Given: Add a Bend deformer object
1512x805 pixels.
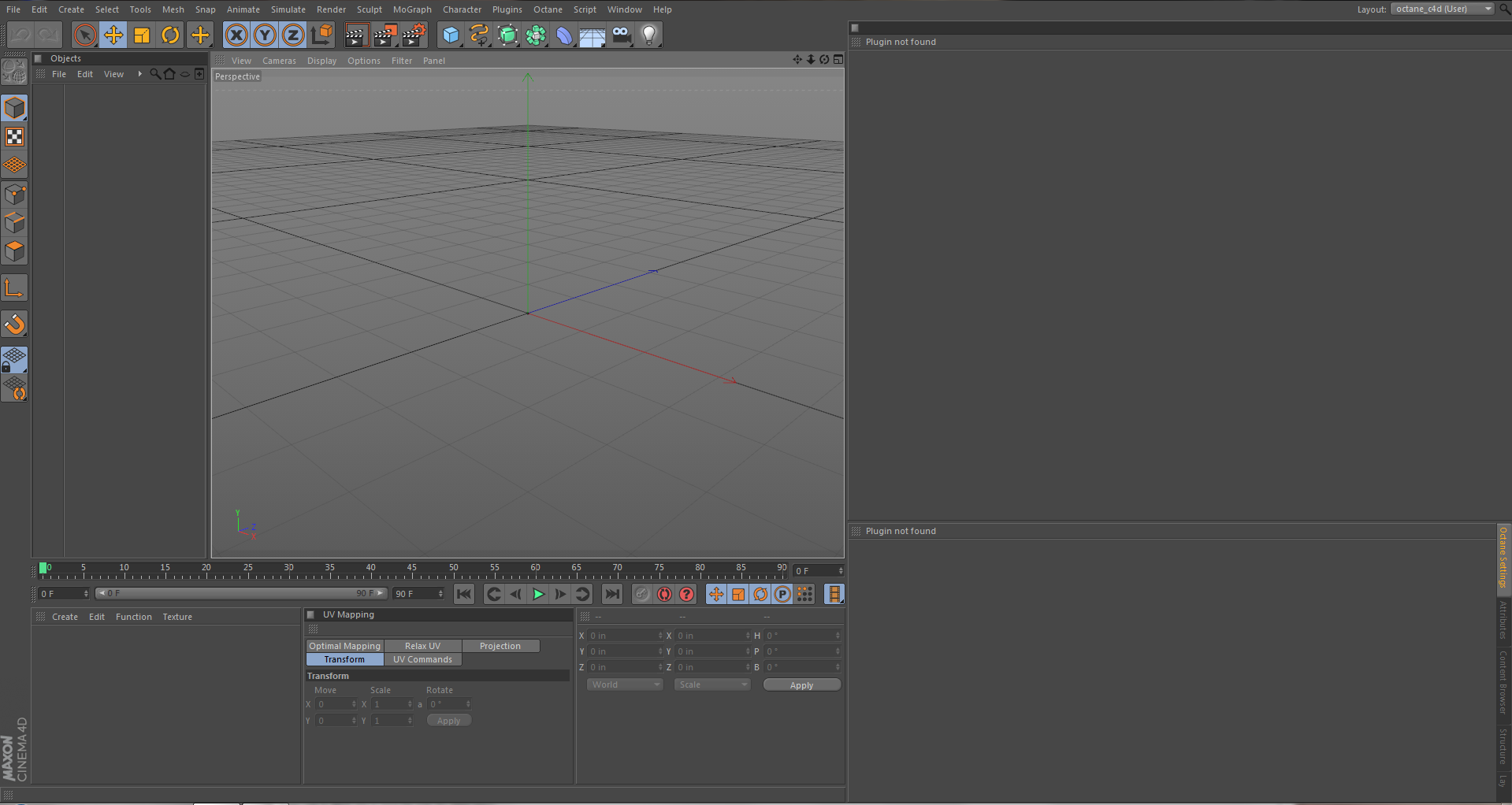Looking at the screenshot, I should click(x=564, y=35).
